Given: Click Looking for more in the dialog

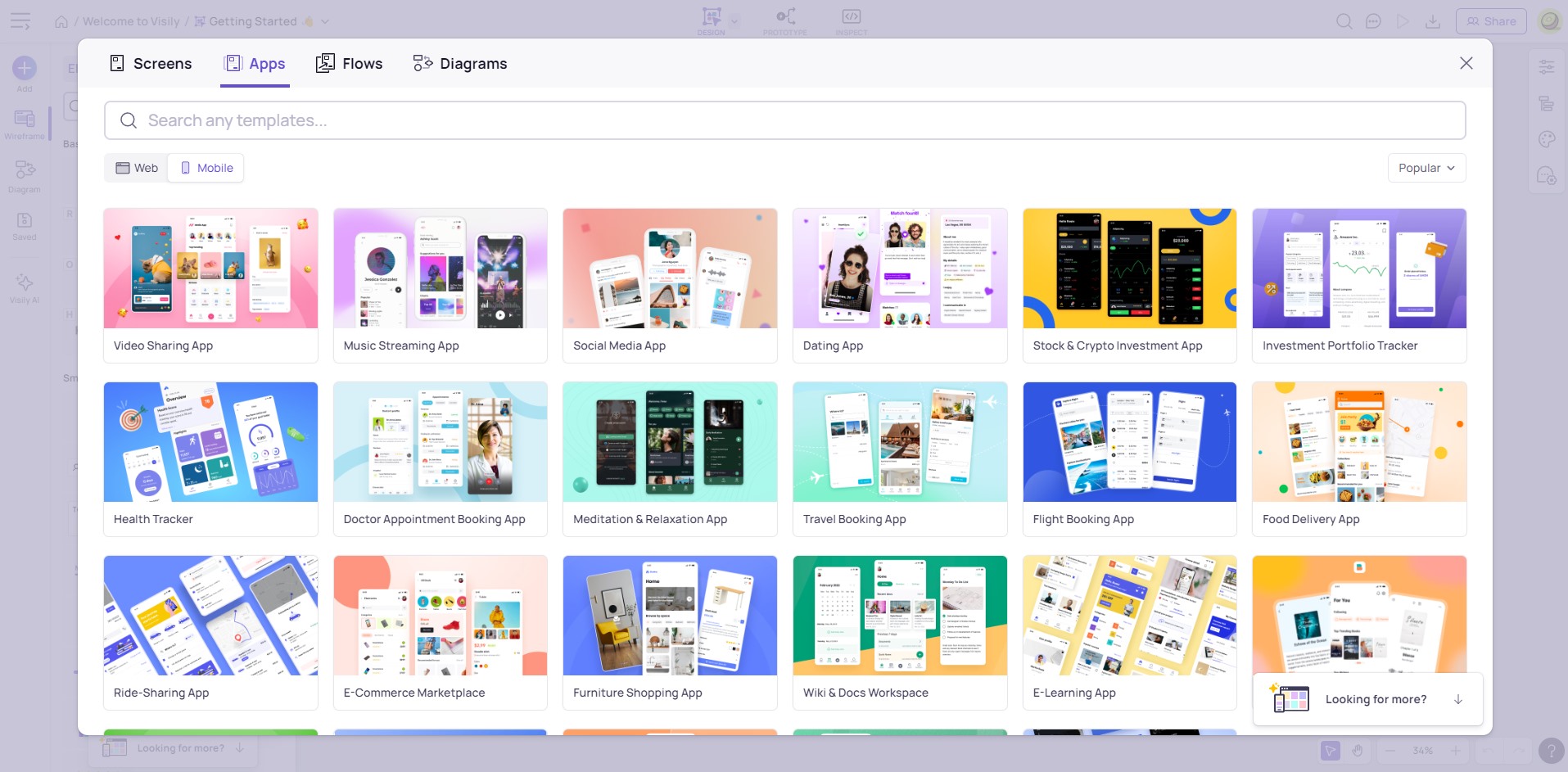Looking at the screenshot, I should [1367, 699].
